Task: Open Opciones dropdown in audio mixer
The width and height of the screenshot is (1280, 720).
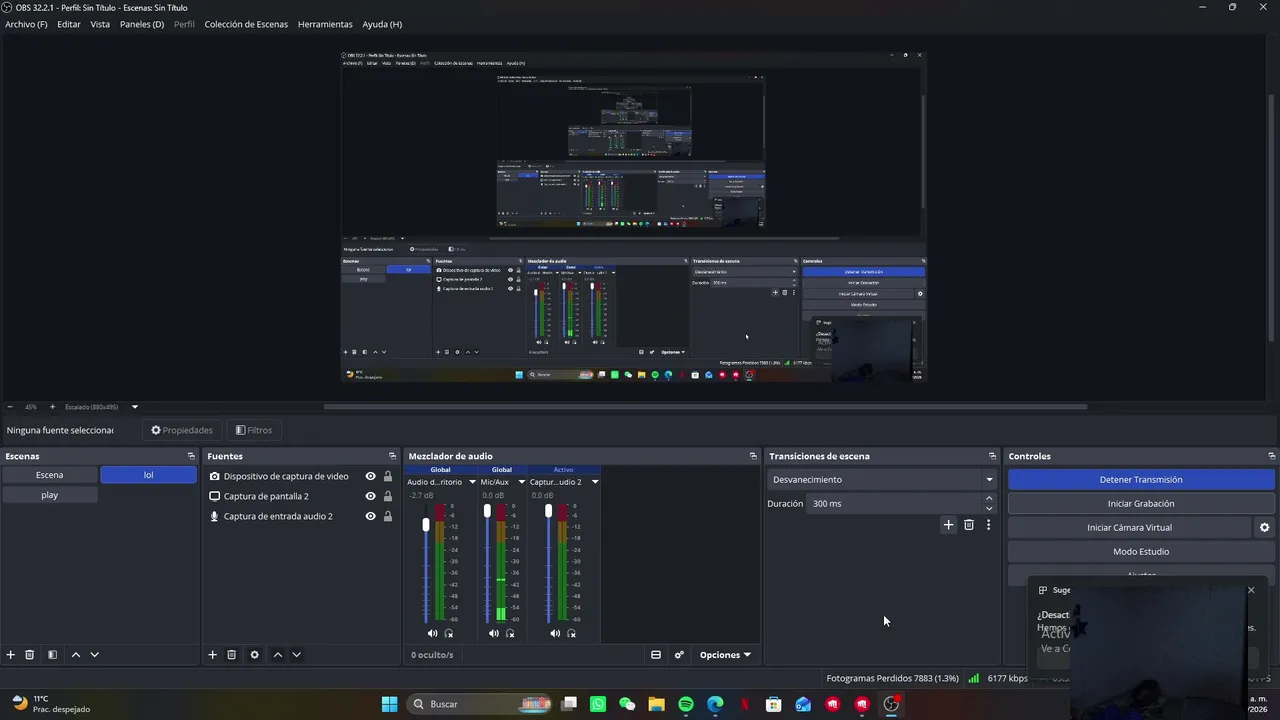Action: tap(725, 655)
